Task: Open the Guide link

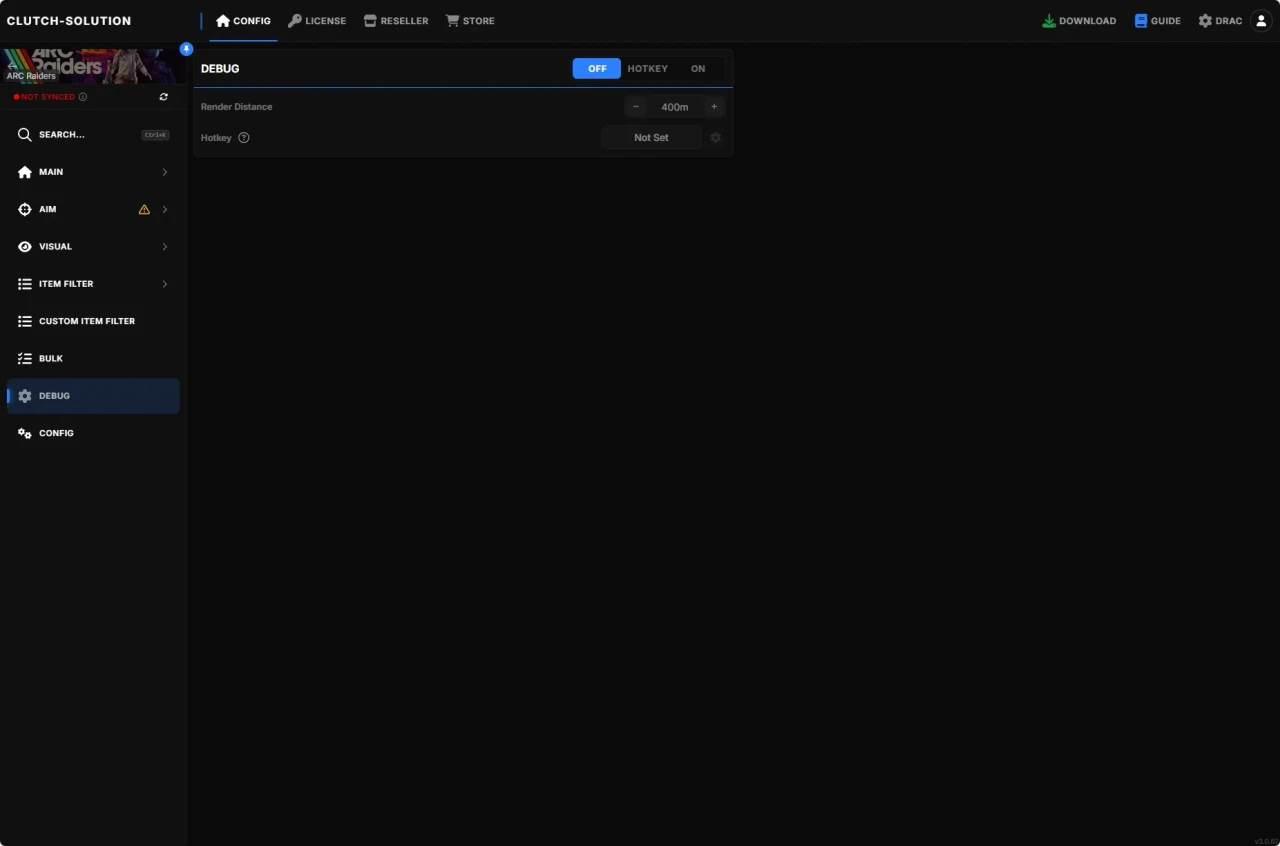Action: point(1157,21)
